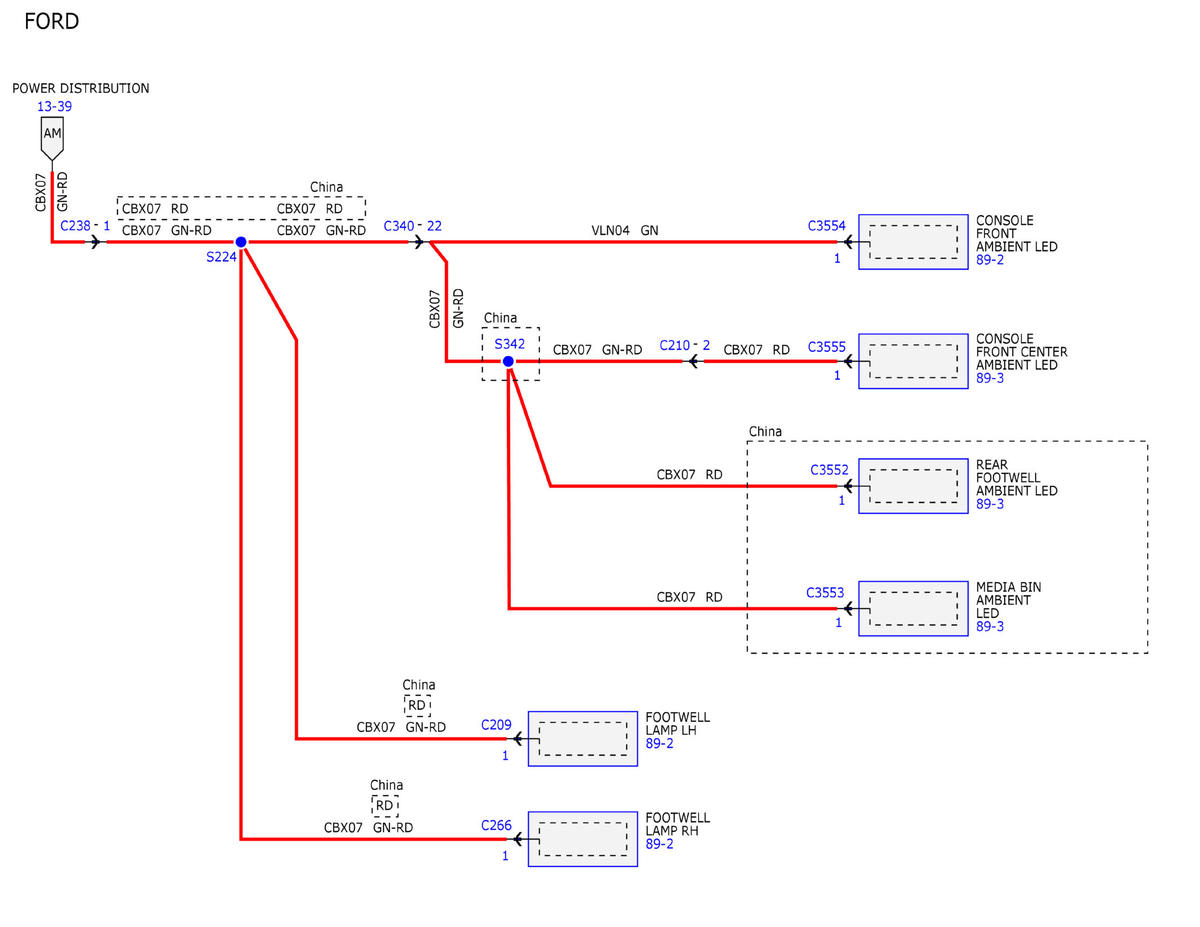Click the AM power distribution connector symbol
Viewport: 1200px width, 927px height.
click(52, 137)
